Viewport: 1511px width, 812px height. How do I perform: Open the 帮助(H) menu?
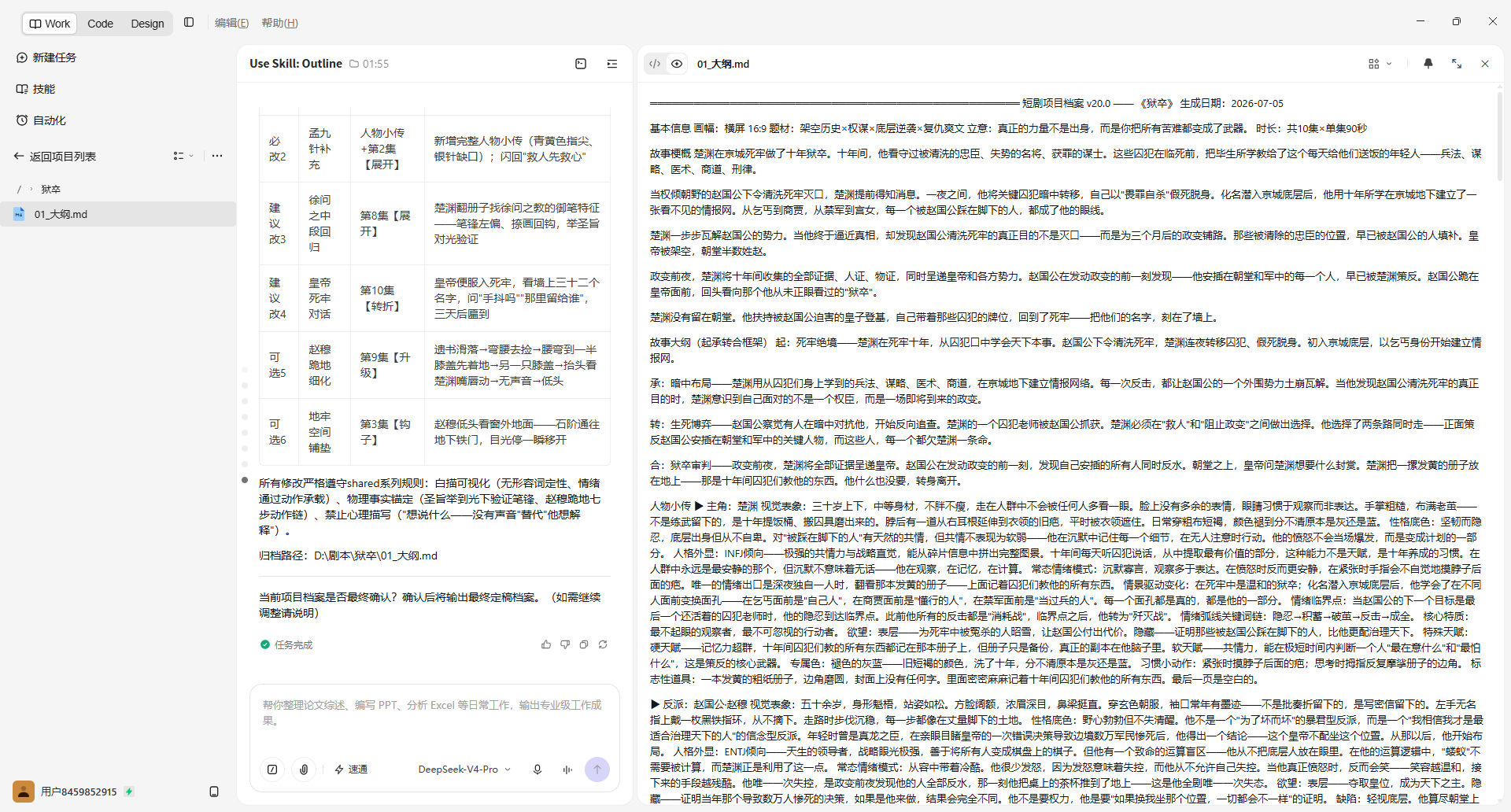(279, 24)
